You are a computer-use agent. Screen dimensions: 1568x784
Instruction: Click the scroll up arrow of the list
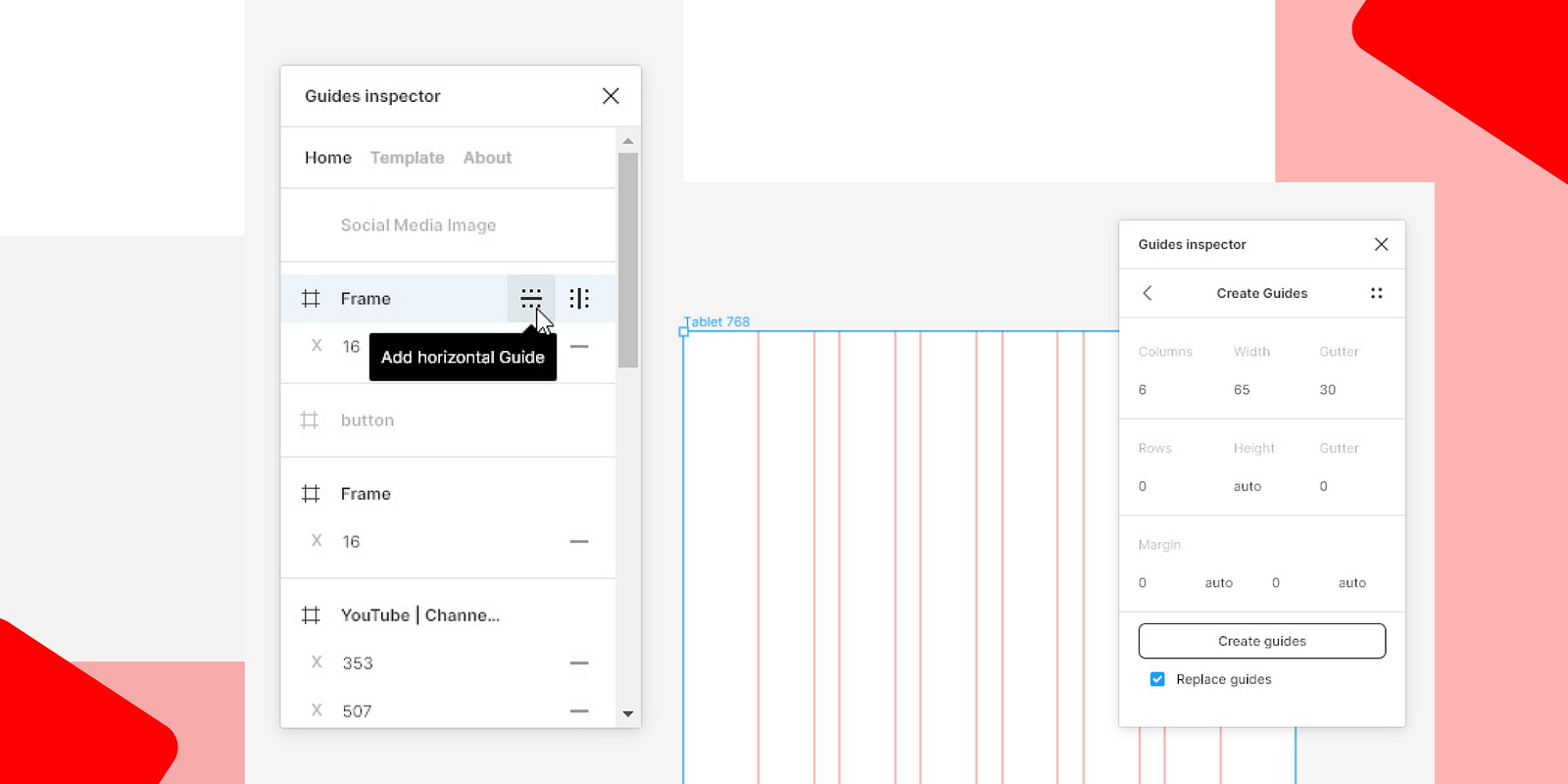tap(628, 141)
